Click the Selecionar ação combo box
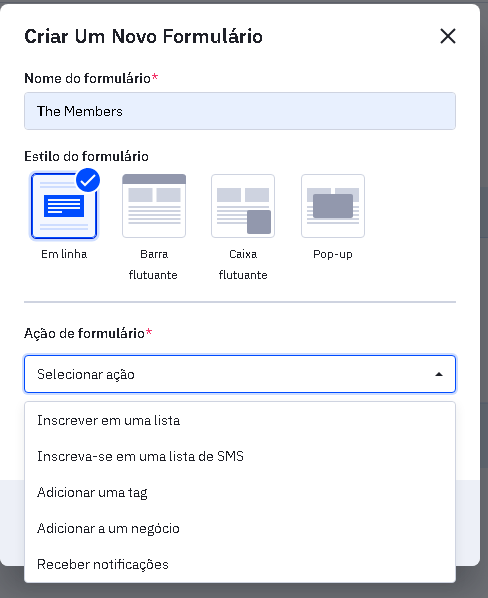488x598 pixels. click(240, 374)
